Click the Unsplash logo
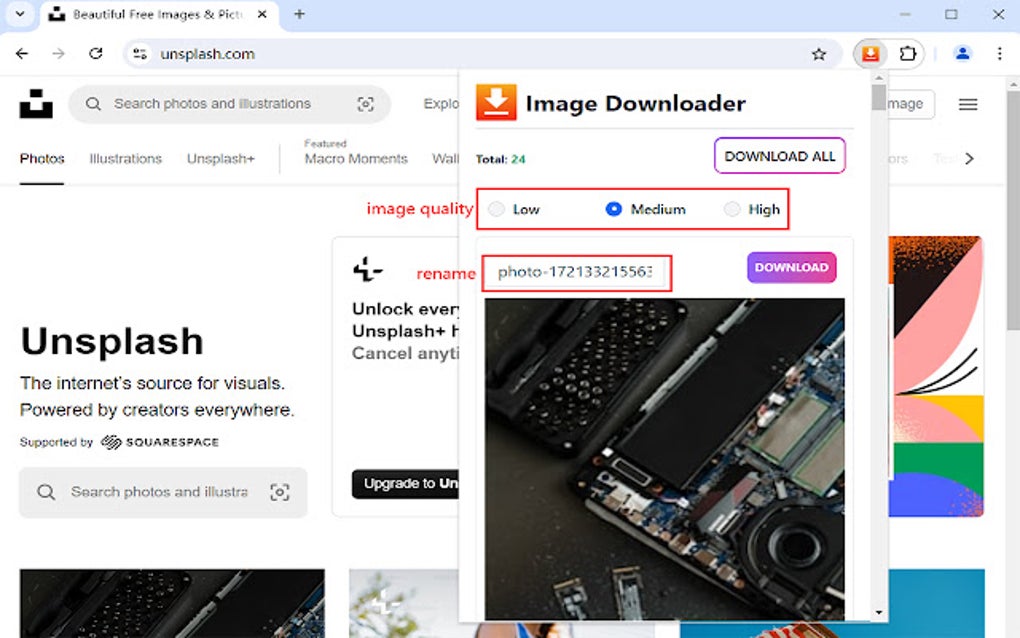 (36, 103)
